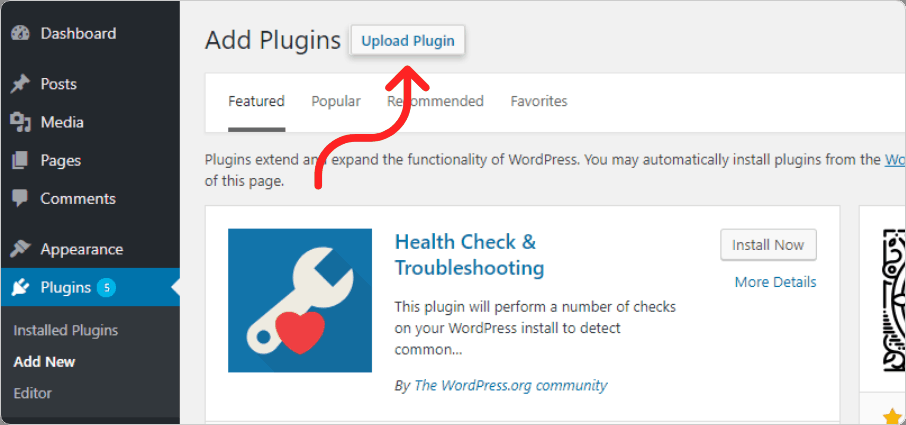
Task: Switch to the Featured tab
Action: pyautogui.click(x=257, y=102)
